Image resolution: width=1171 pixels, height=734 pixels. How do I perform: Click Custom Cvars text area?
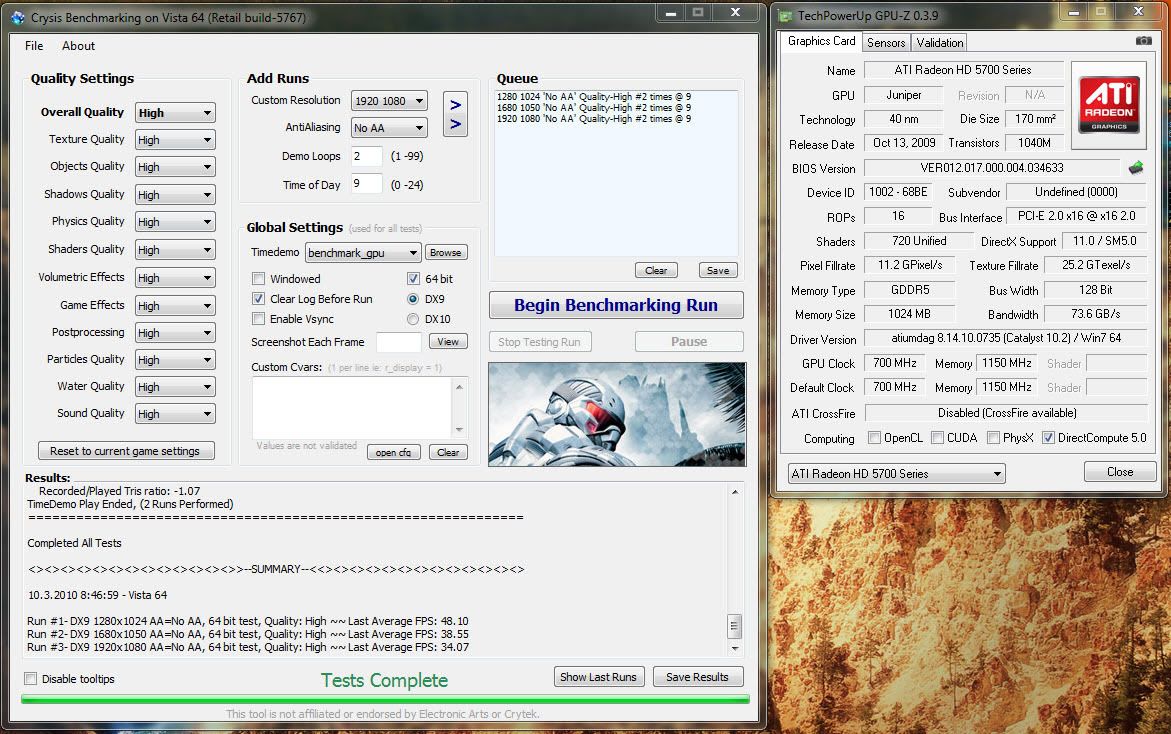(x=352, y=408)
